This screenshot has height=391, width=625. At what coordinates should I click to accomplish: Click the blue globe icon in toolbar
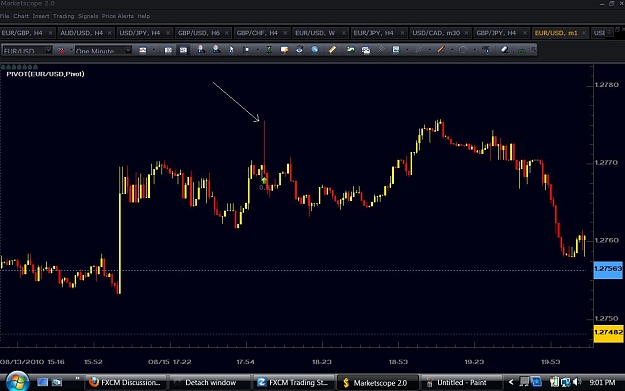[x=315, y=49]
